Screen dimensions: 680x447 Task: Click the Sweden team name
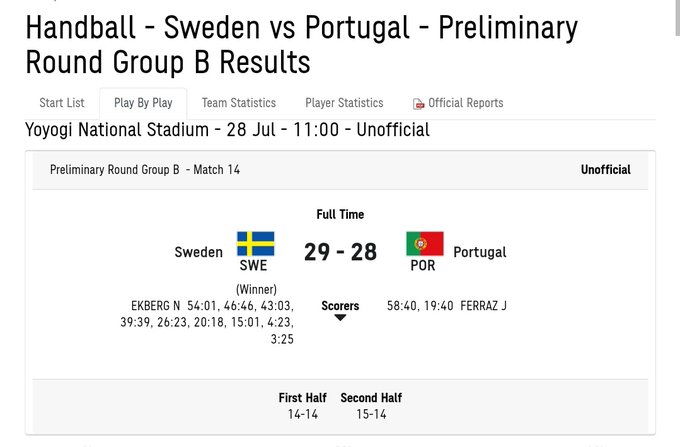[x=199, y=252]
